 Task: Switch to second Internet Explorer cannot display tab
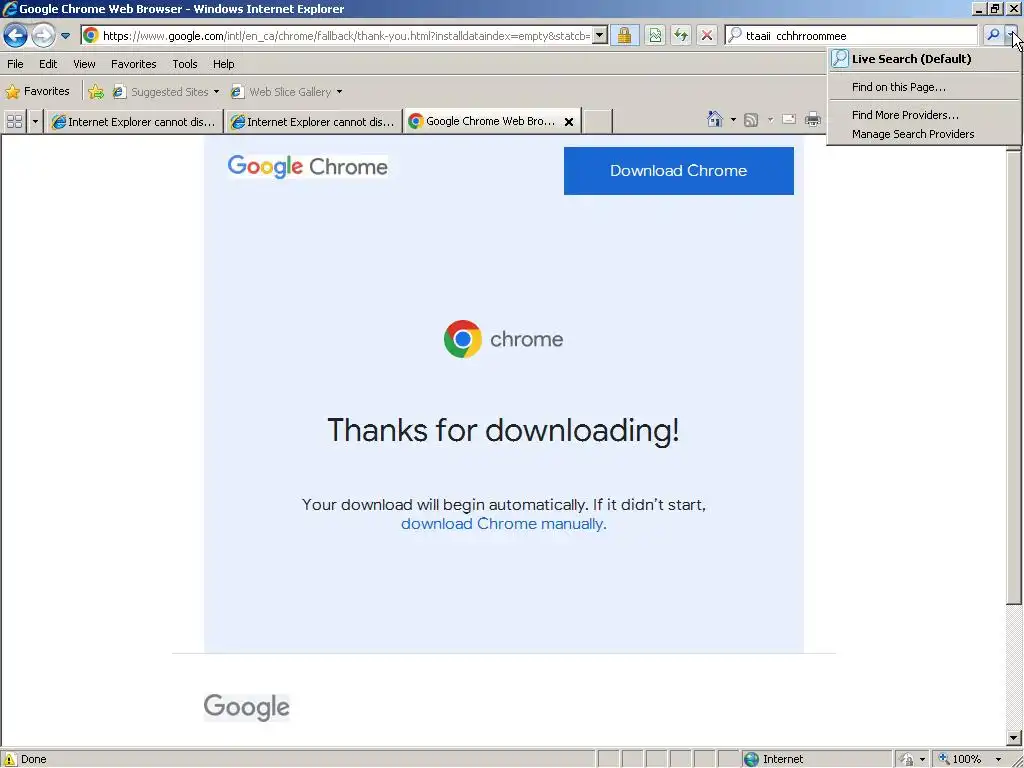313,121
